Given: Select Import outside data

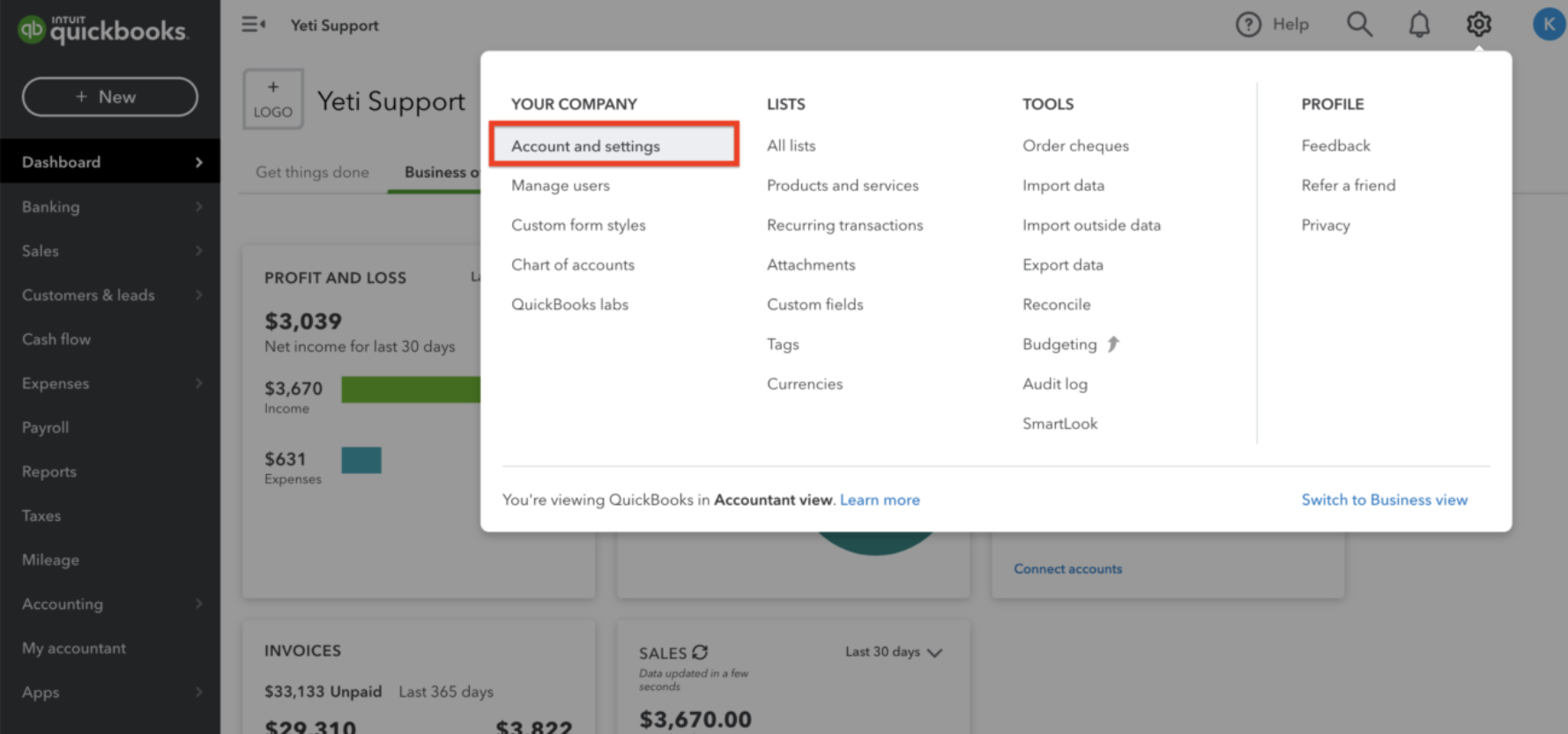Looking at the screenshot, I should click(x=1091, y=225).
